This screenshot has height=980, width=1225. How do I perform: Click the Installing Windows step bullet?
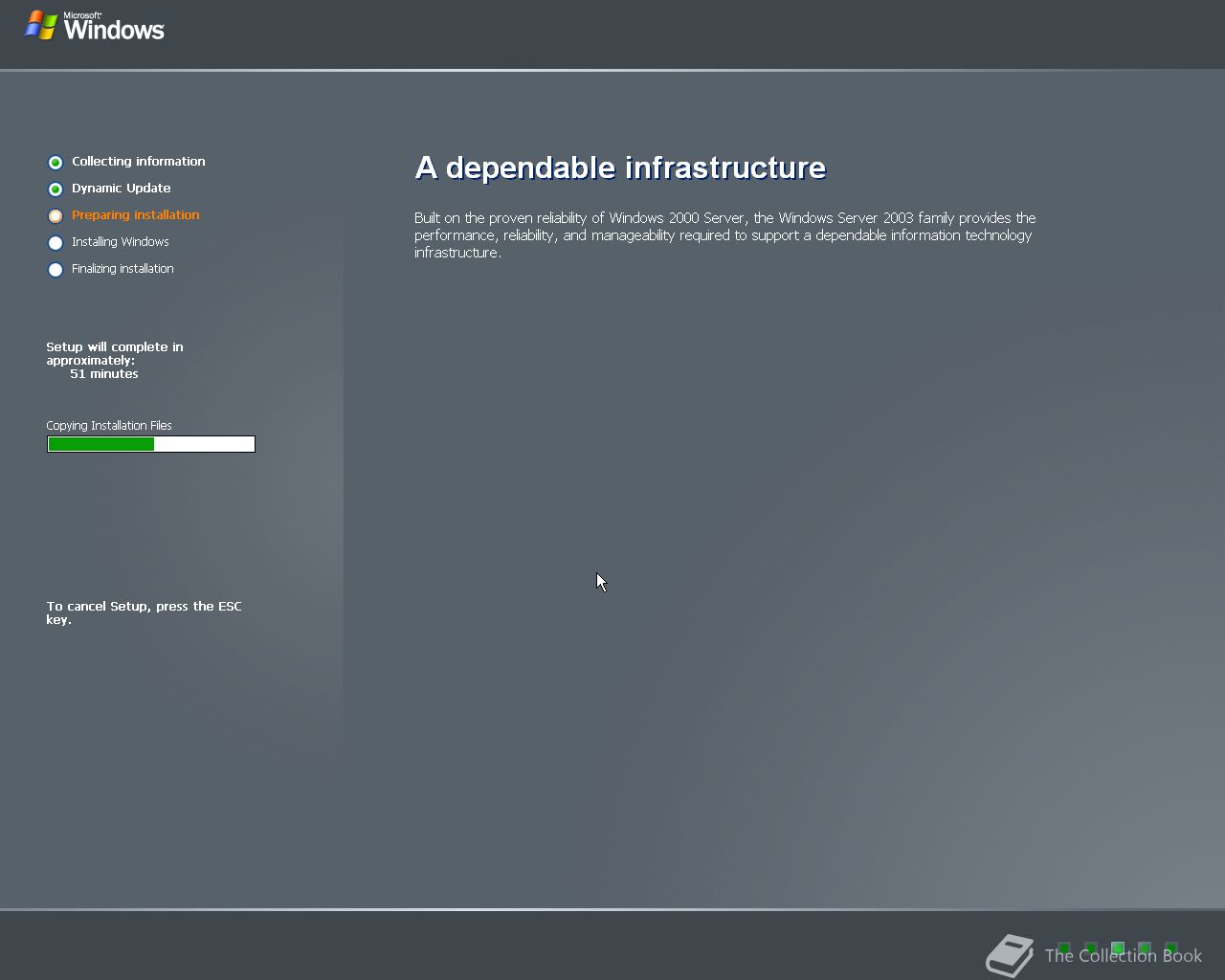[56, 243]
